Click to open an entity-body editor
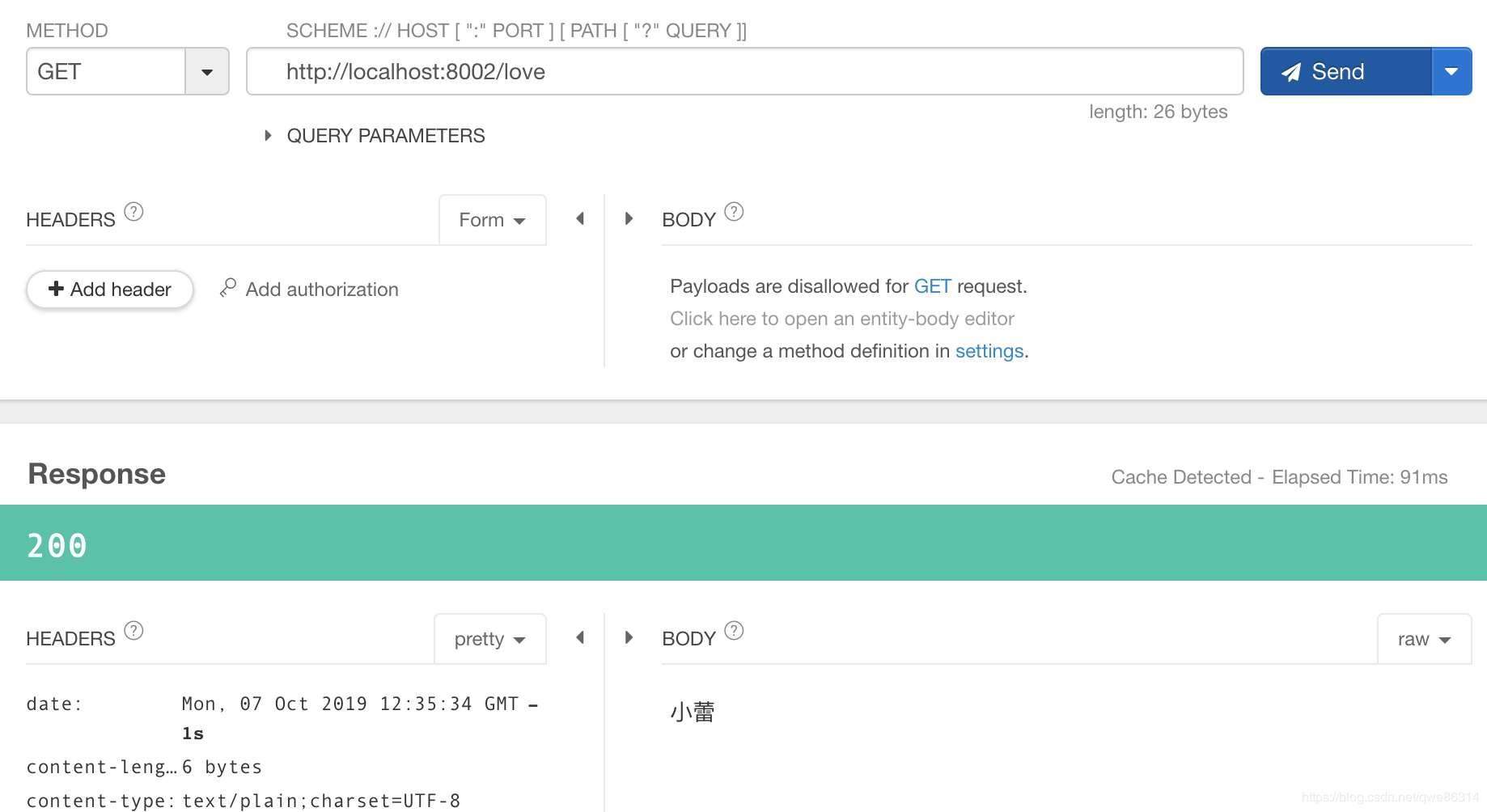This screenshot has width=1487, height=812. point(841,319)
